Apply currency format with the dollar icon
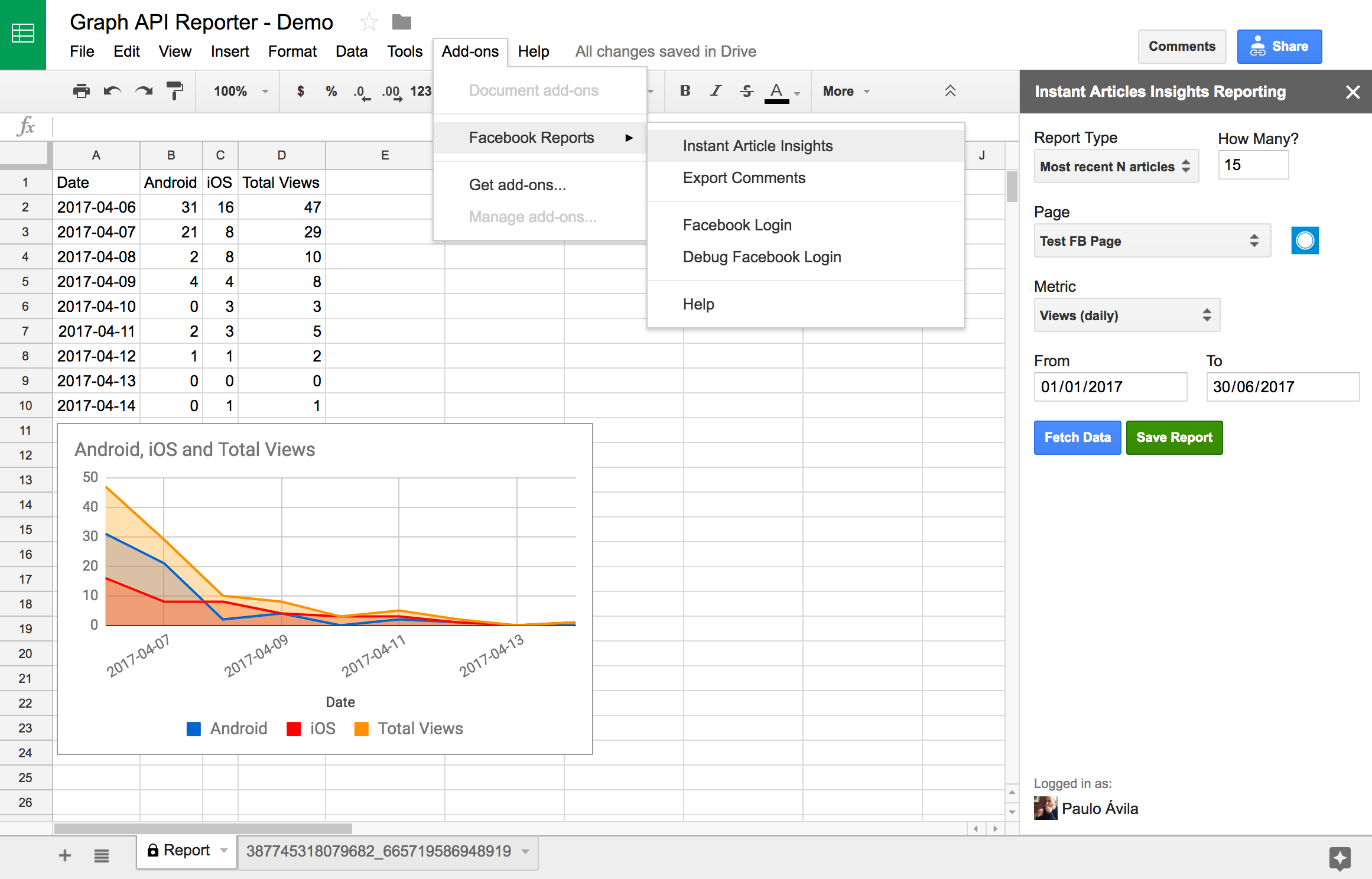This screenshot has width=1372, height=879. (300, 91)
